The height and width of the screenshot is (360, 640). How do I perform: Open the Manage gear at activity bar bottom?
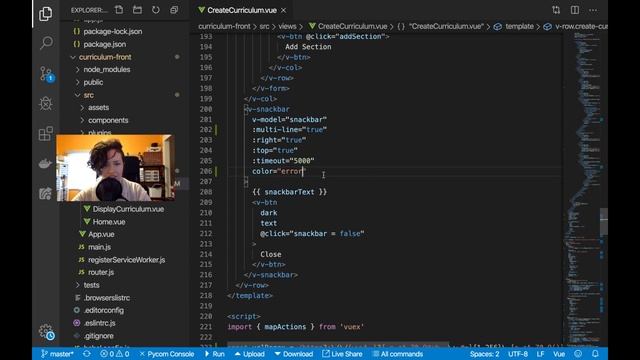[x=46, y=331]
